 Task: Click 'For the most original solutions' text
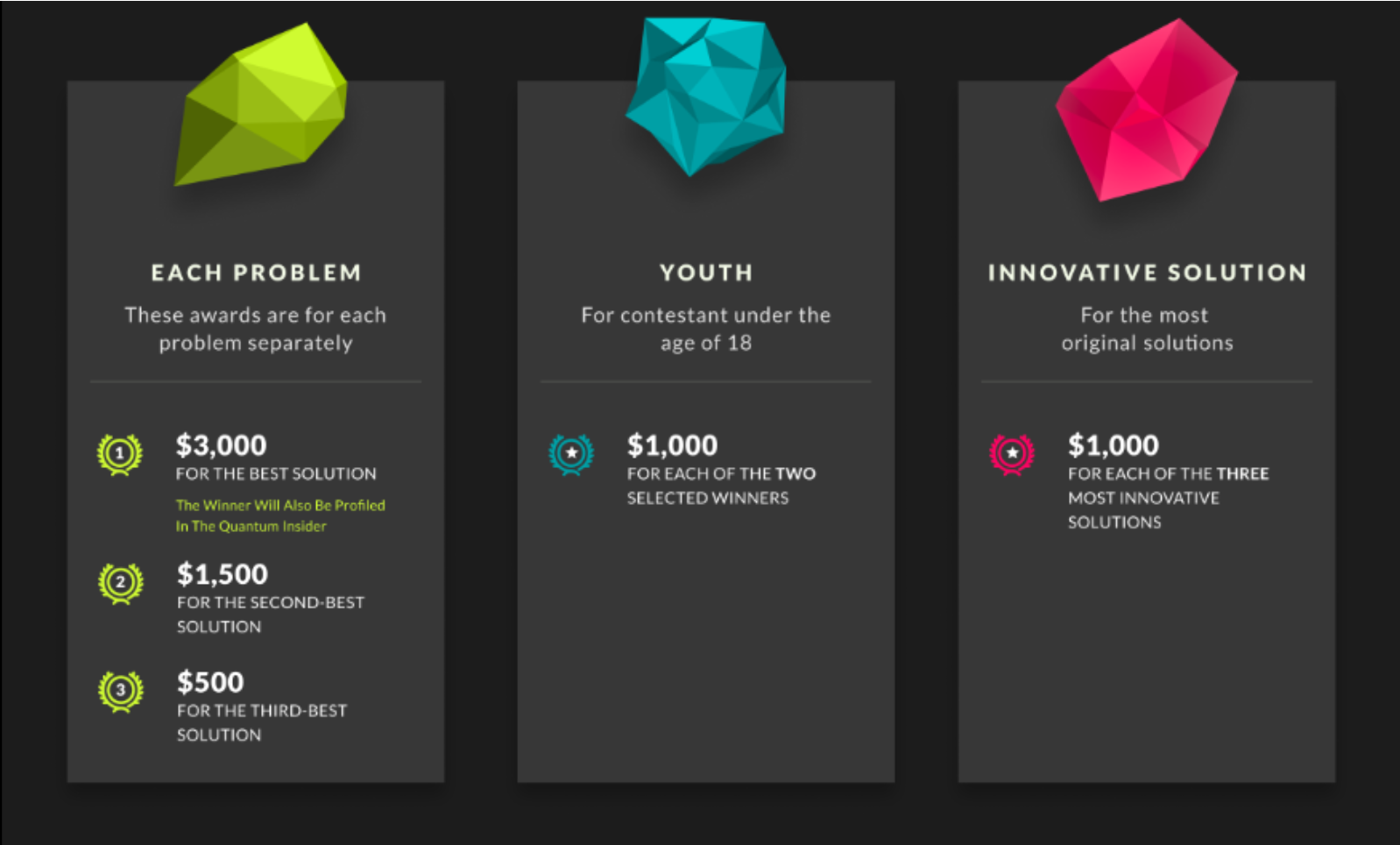pos(1147,329)
